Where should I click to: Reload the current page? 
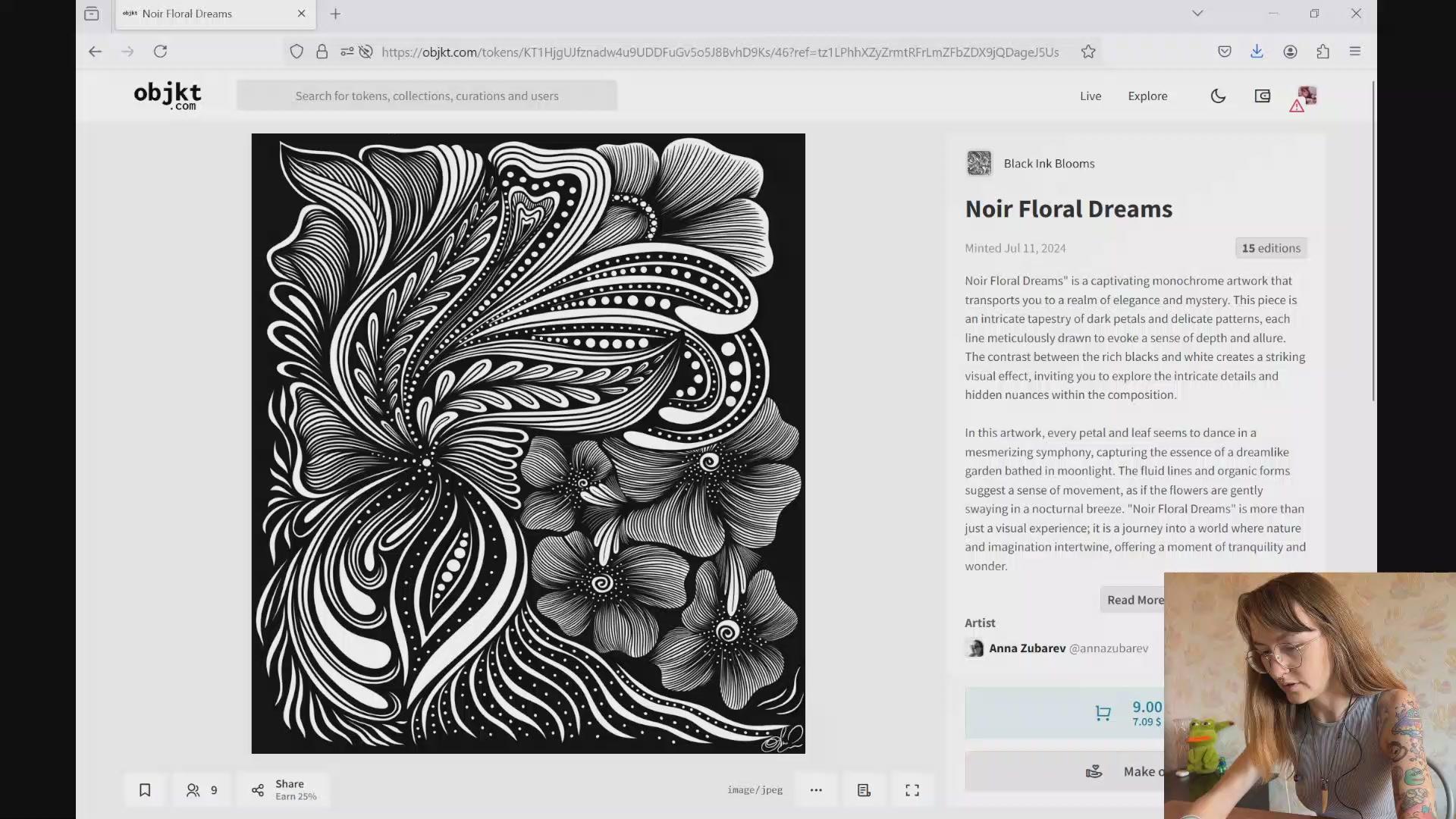pyautogui.click(x=160, y=52)
